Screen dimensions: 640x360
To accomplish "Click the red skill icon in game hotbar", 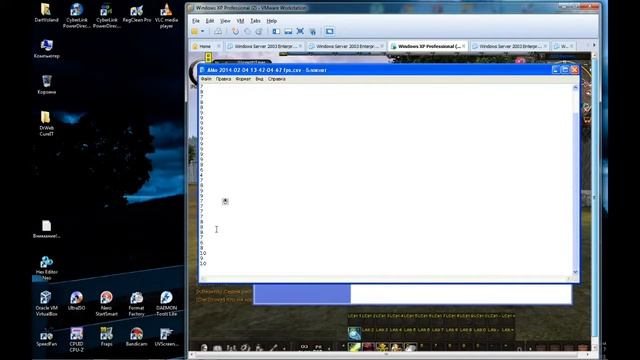I will coord(368,348).
